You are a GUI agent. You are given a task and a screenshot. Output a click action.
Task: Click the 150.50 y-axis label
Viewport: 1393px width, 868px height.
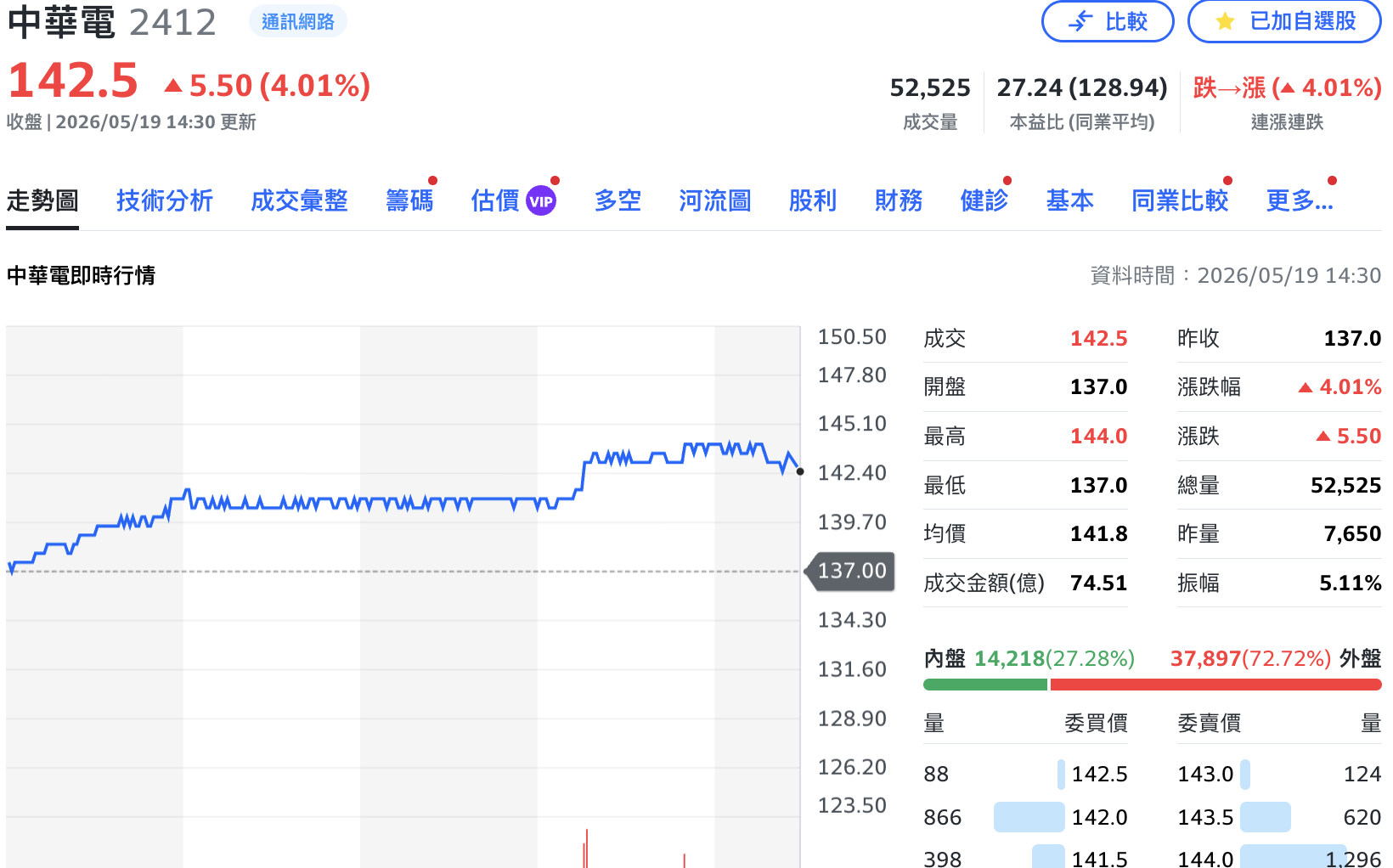(x=852, y=337)
